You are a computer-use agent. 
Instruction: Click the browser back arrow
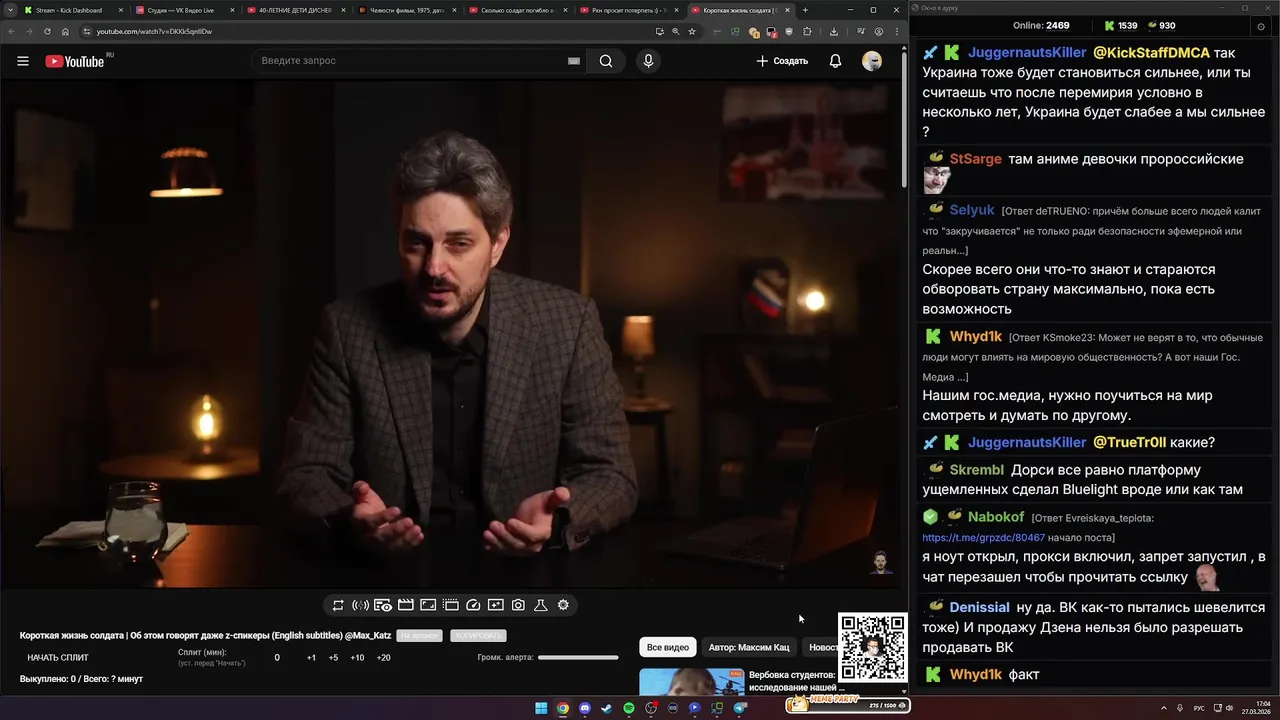[x=11, y=31]
